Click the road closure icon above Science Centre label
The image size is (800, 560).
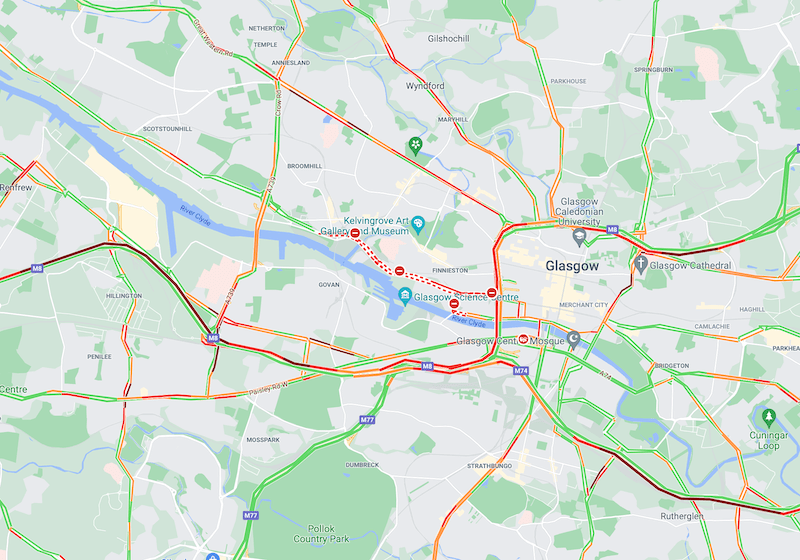[491, 292]
